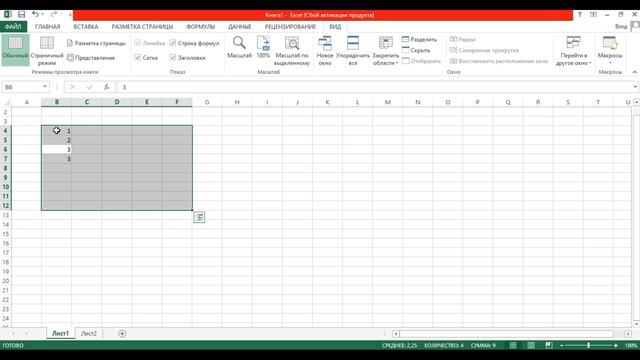
Task: Click the Вход sign-in link
Action: 621,27
